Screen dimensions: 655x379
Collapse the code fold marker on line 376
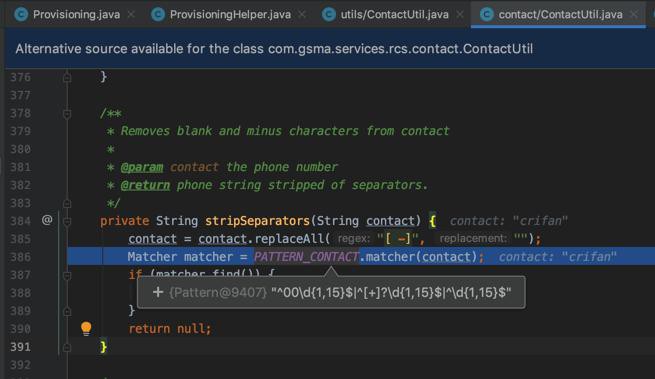(67, 77)
